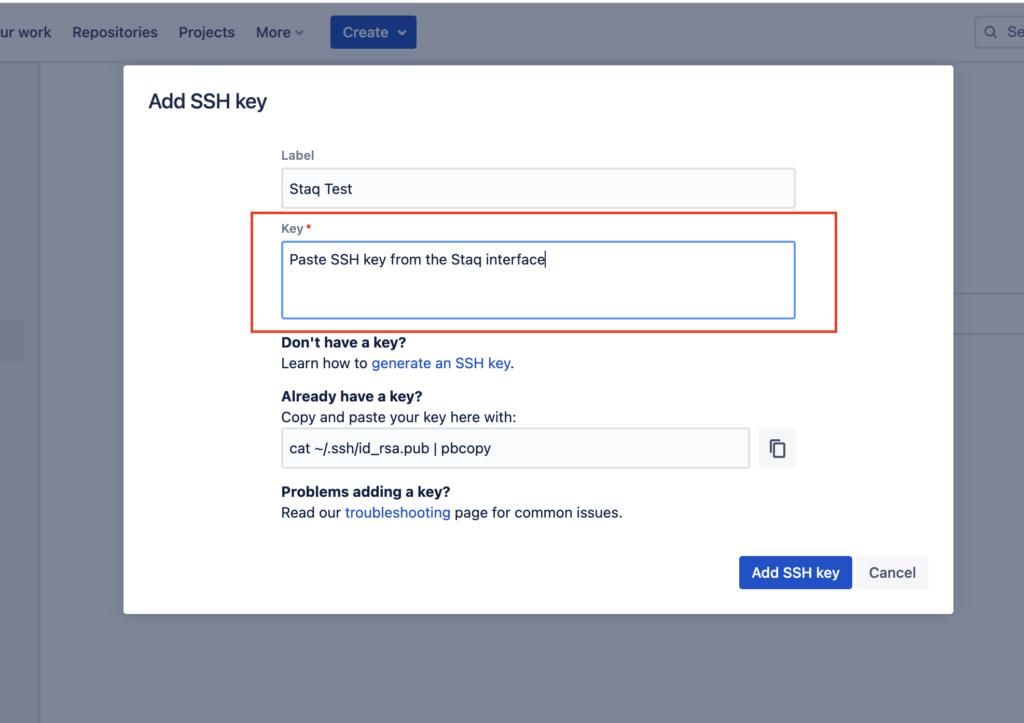The height and width of the screenshot is (723, 1024).
Task: Open the Repositories nav item
Action: point(115,32)
